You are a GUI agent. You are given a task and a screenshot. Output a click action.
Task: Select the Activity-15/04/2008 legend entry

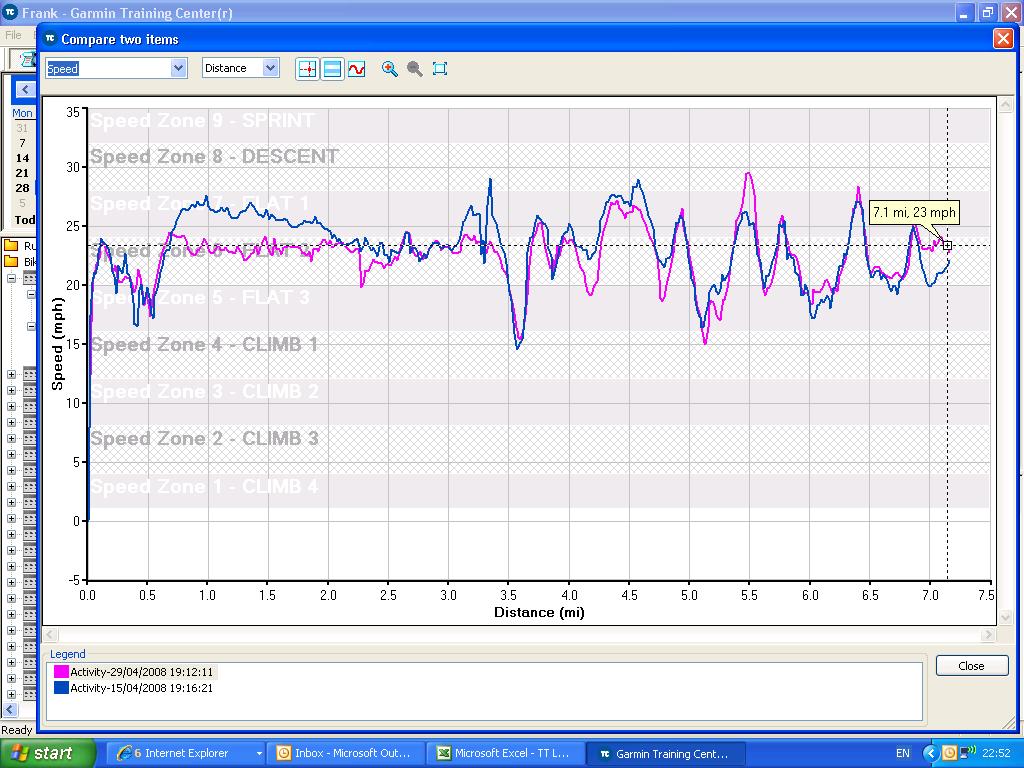141,688
